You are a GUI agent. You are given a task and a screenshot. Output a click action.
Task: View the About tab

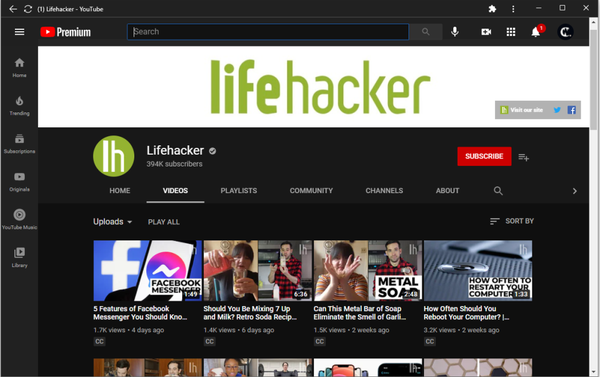point(447,191)
